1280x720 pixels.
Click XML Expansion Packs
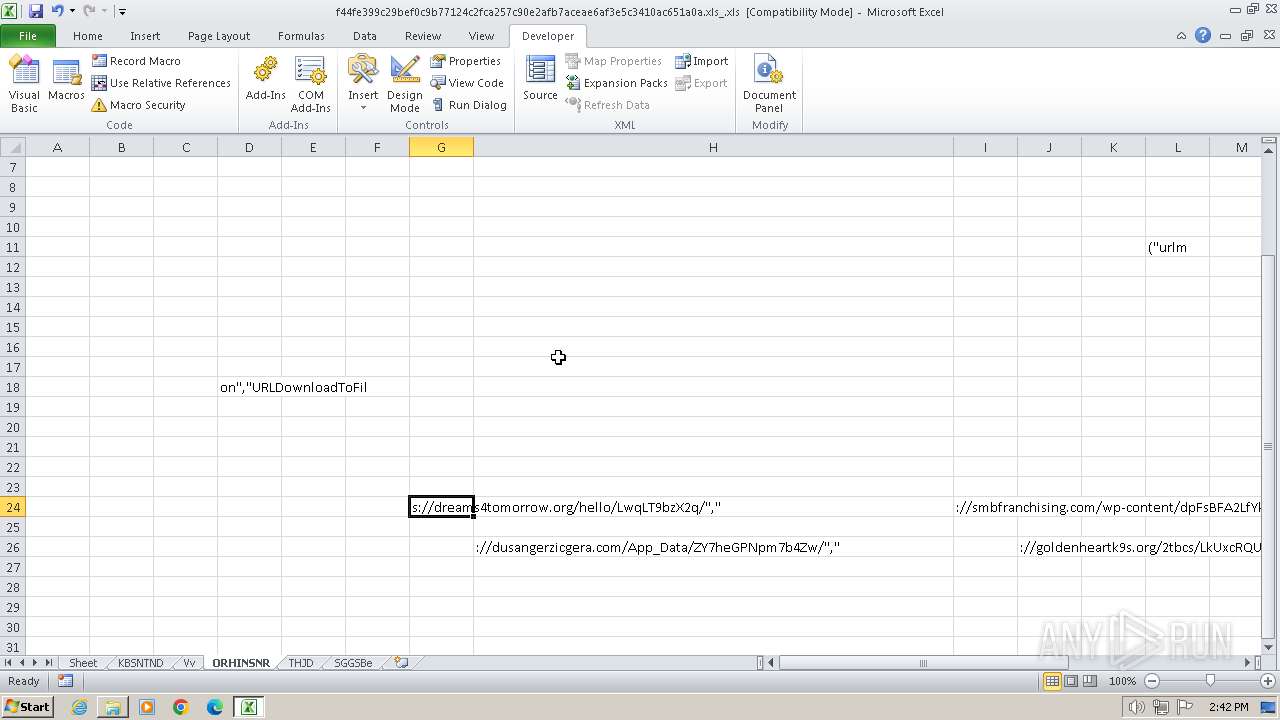click(616, 83)
